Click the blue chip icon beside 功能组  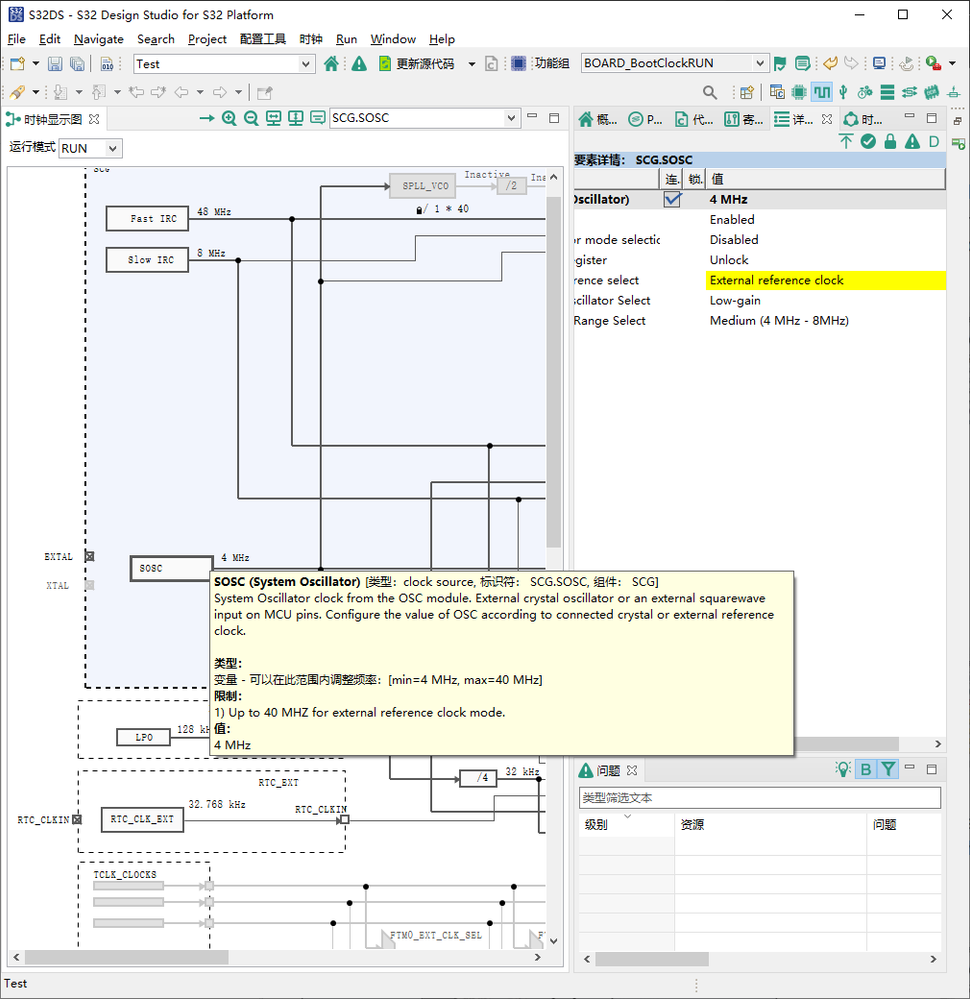(519, 63)
